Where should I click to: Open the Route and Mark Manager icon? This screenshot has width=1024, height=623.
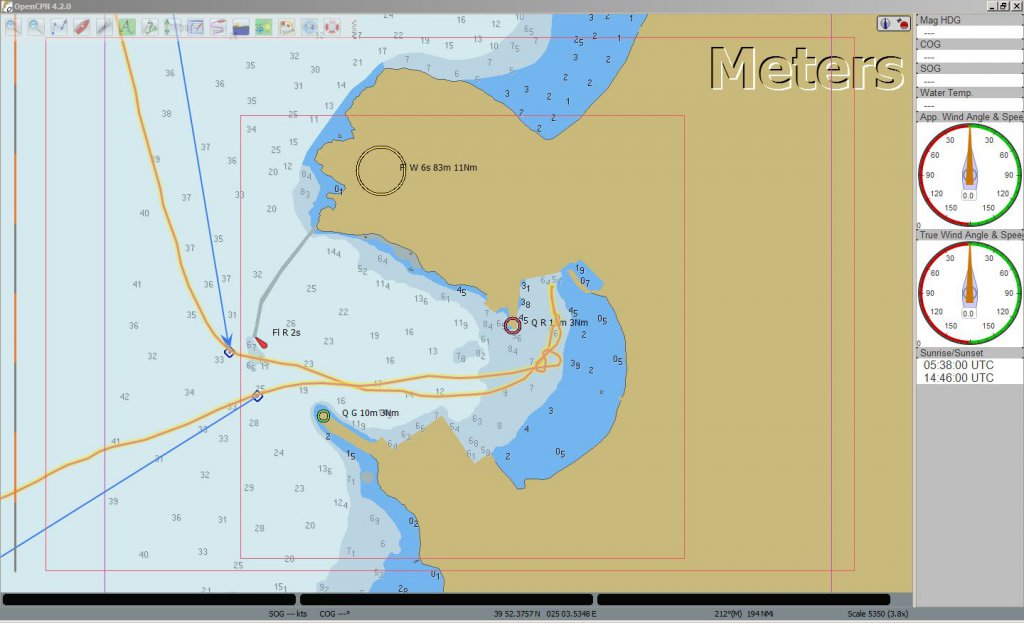[195, 27]
